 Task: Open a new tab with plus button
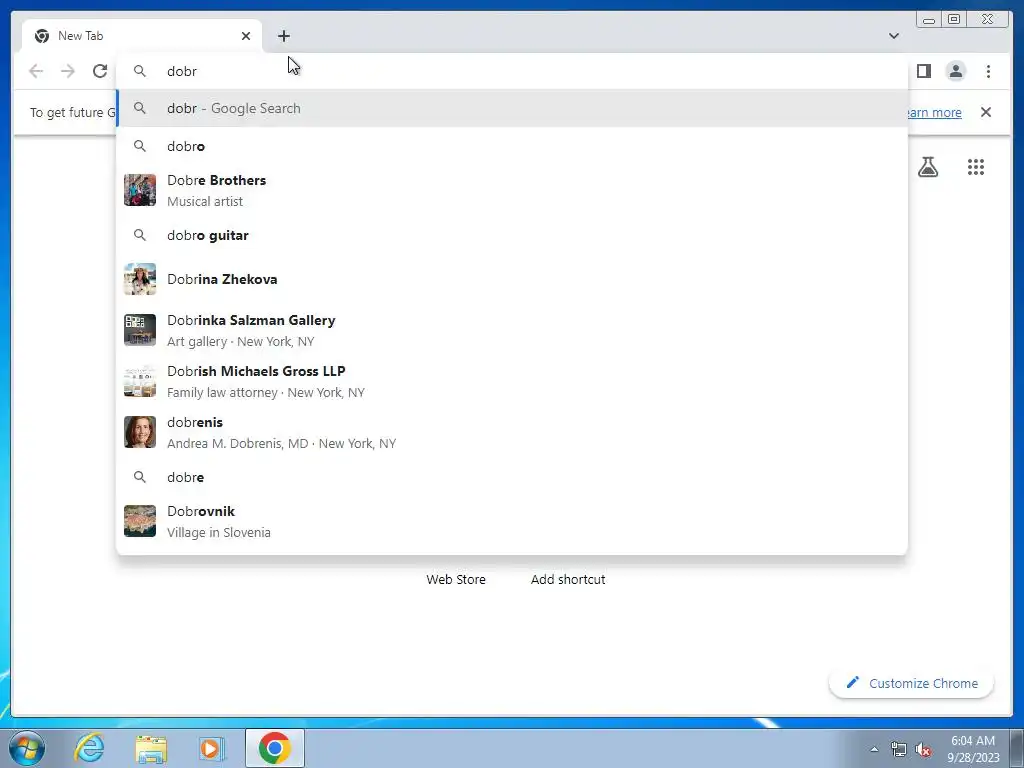click(283, 36)
